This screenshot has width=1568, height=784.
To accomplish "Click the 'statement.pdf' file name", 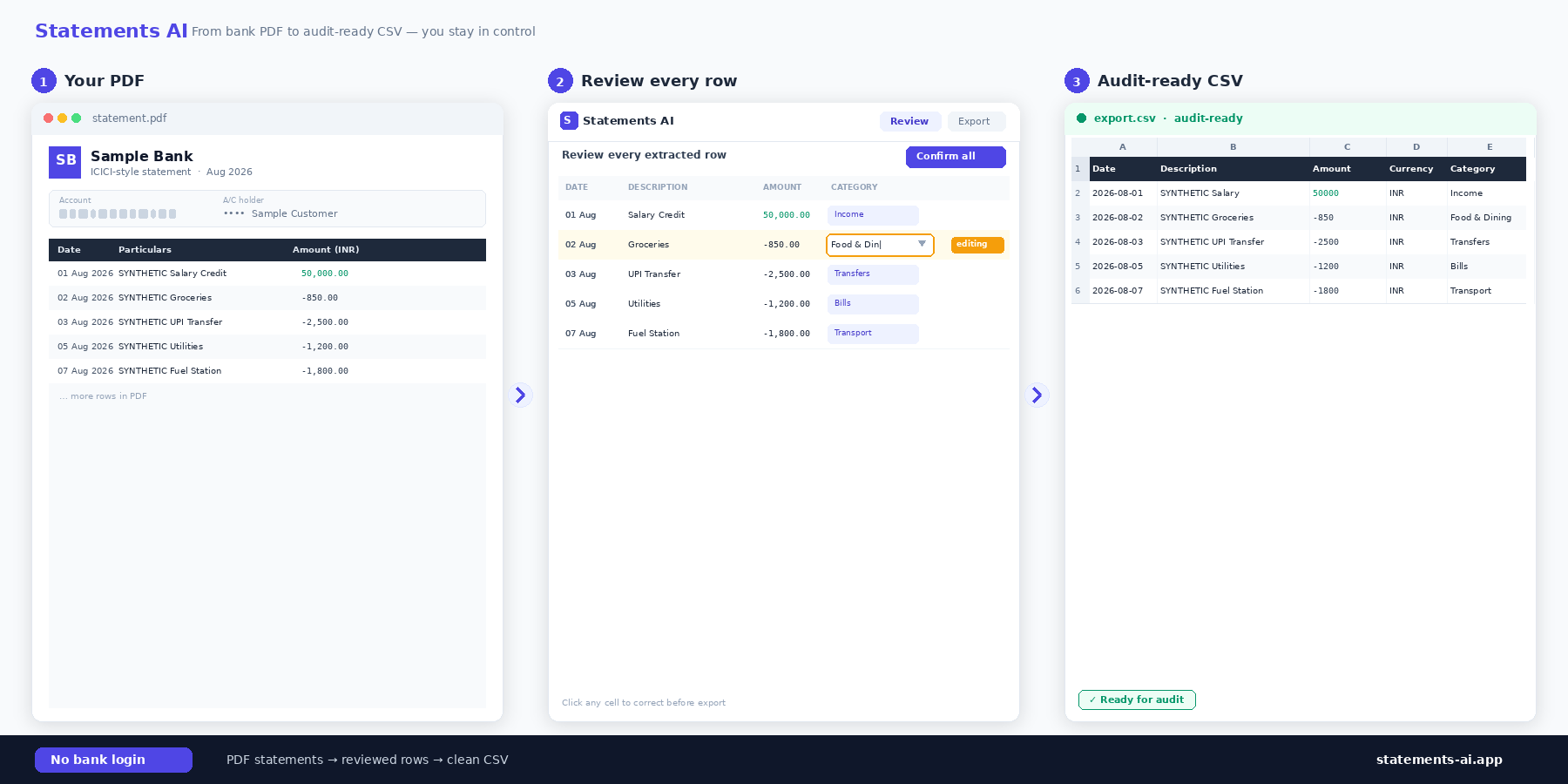I will [129, 118].
